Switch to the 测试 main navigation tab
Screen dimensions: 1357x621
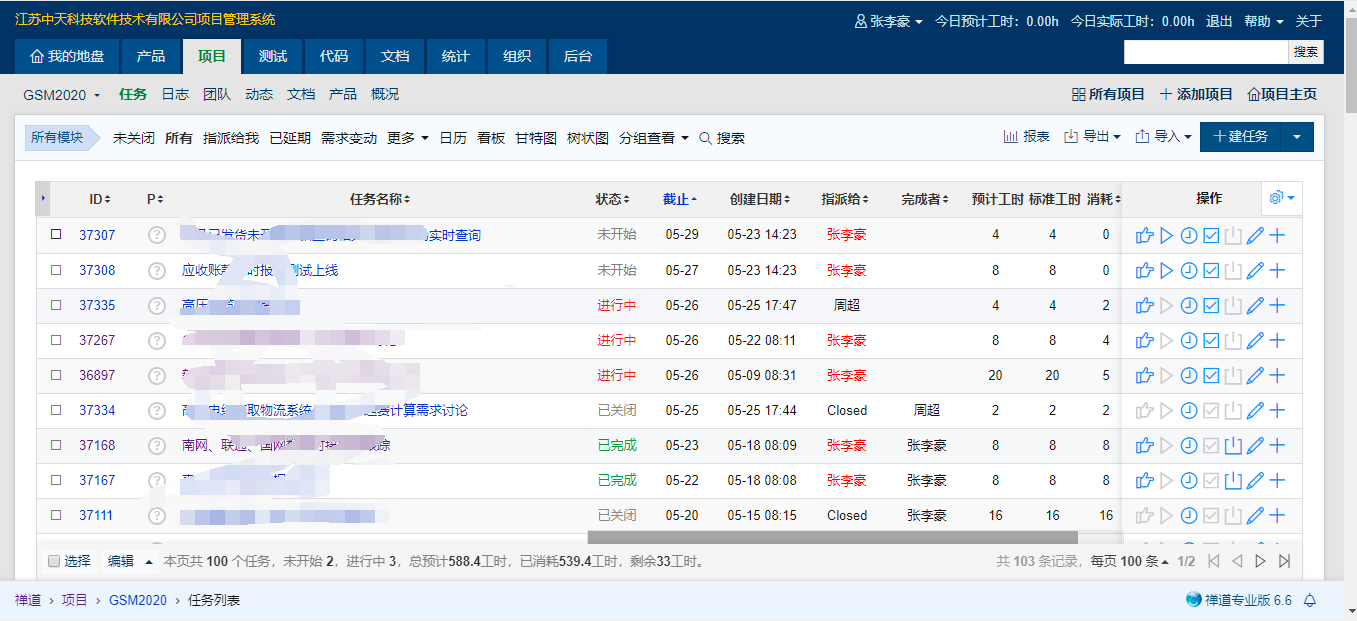coord(272,56)
